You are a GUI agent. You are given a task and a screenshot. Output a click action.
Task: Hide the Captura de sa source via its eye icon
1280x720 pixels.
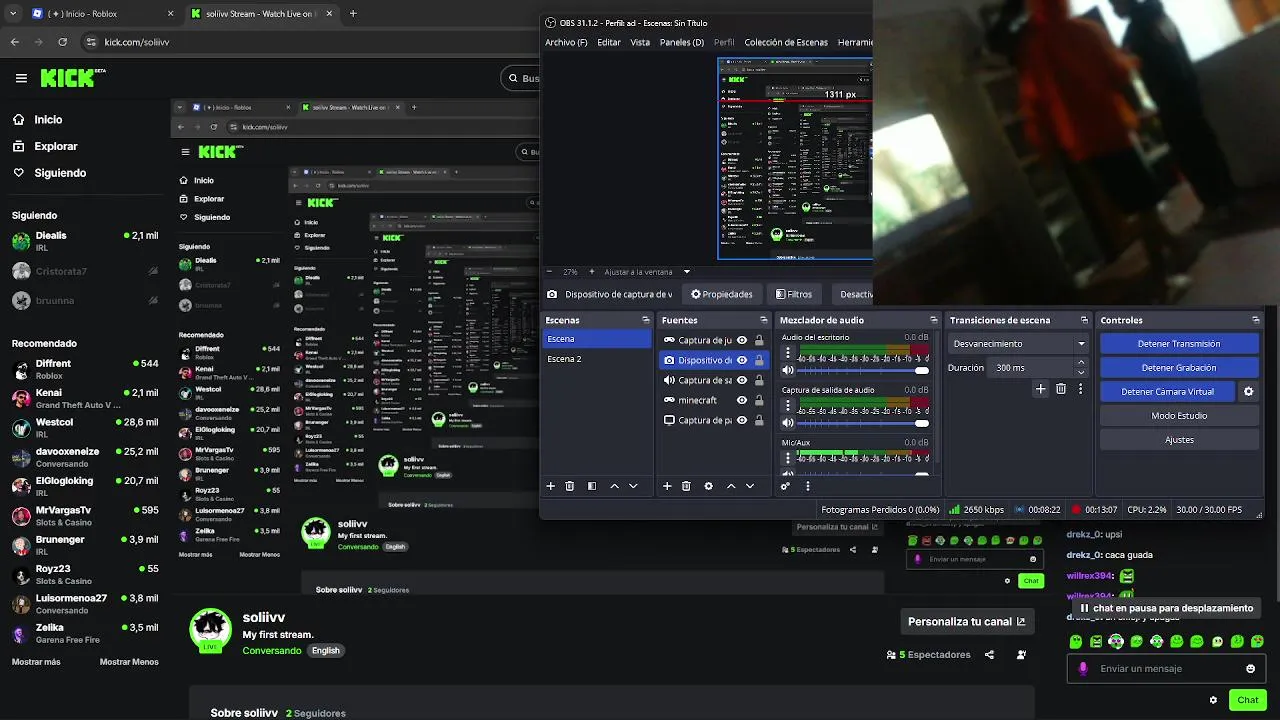(742, 380)
